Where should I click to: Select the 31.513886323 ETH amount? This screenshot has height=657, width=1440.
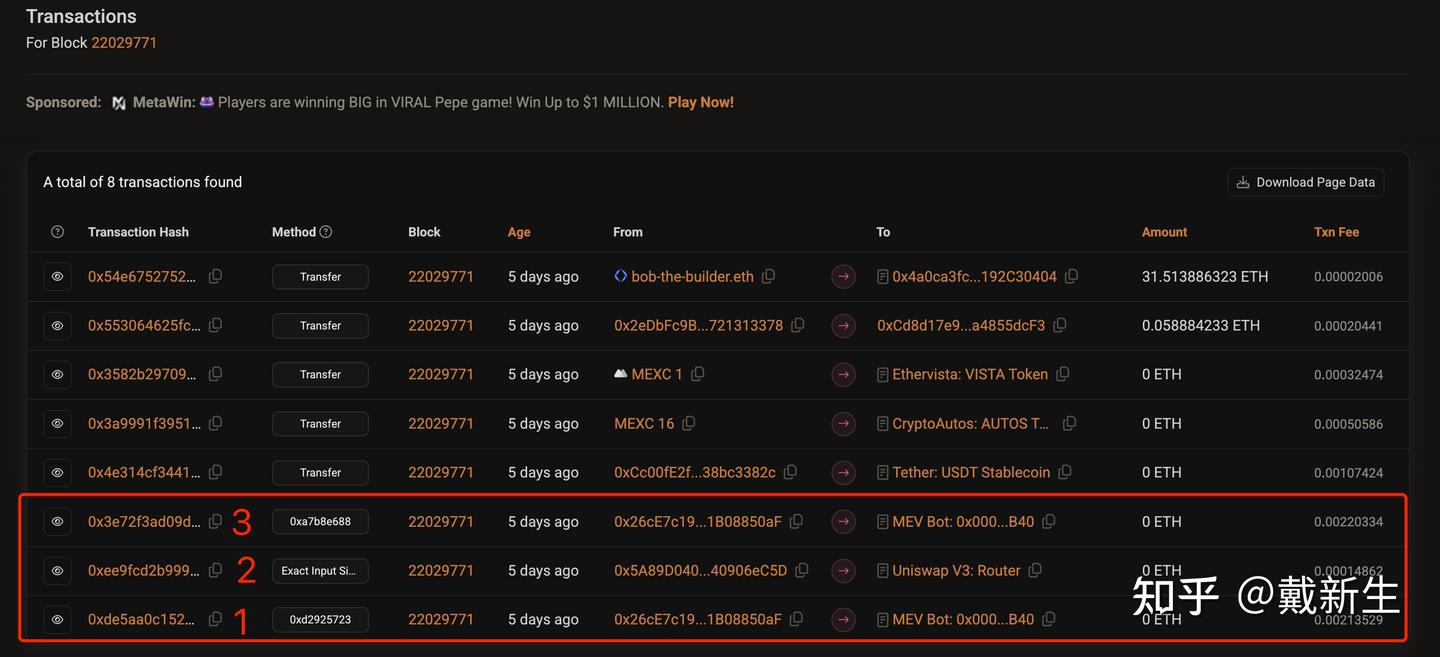[x=1205, y=277]
